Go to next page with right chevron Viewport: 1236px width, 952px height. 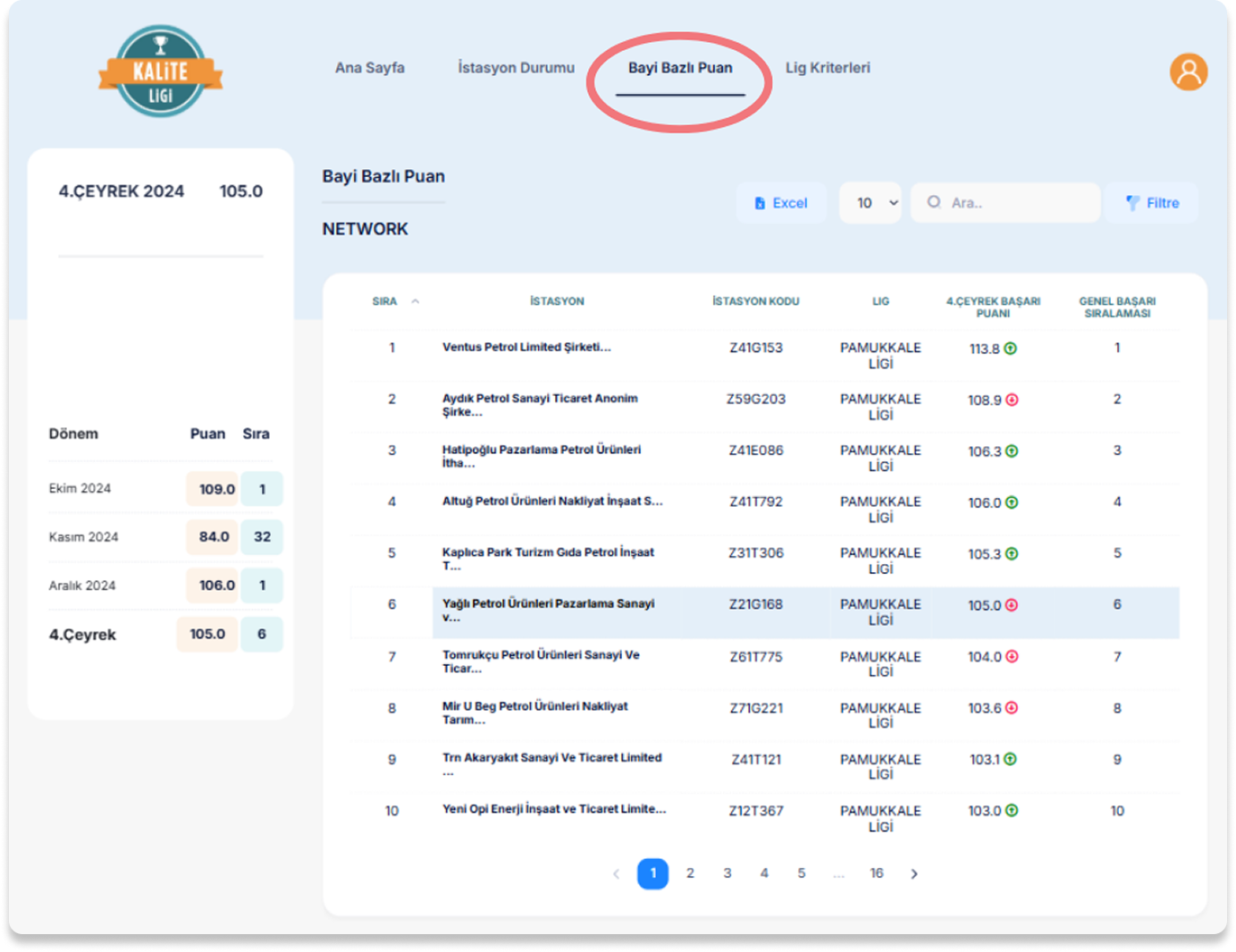click(x=913, y=873)
